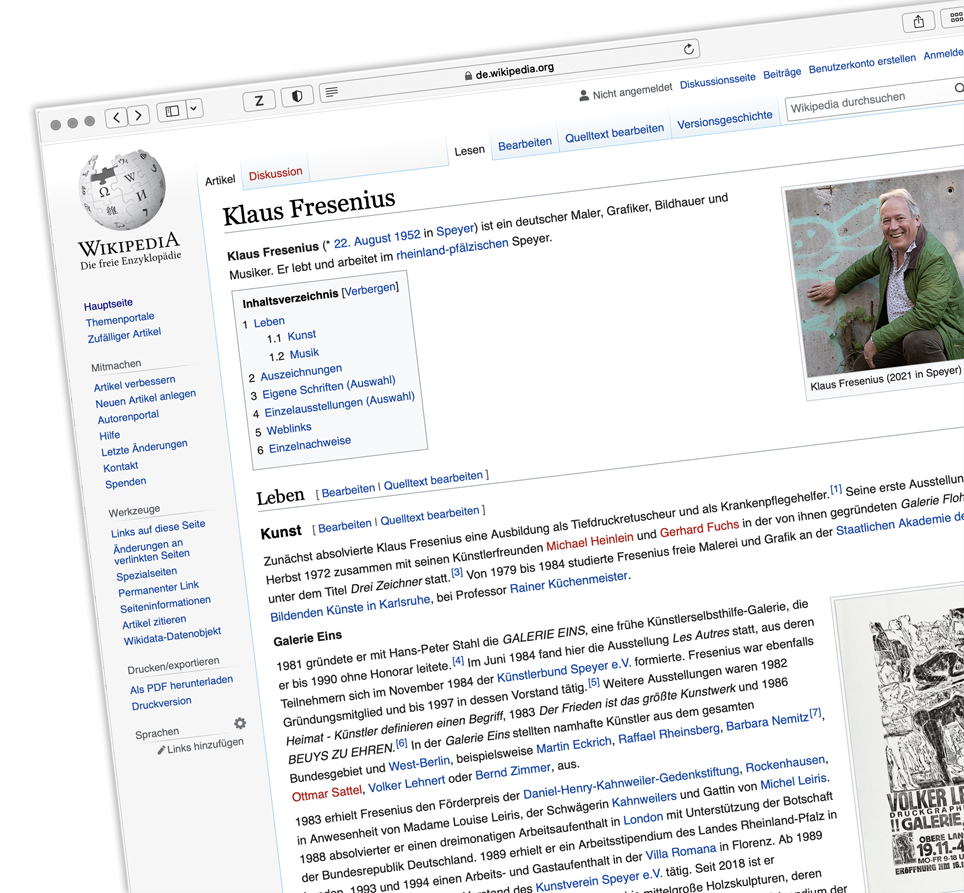
Task: Open language settings via the gear icon
Action: click(240, 723)
